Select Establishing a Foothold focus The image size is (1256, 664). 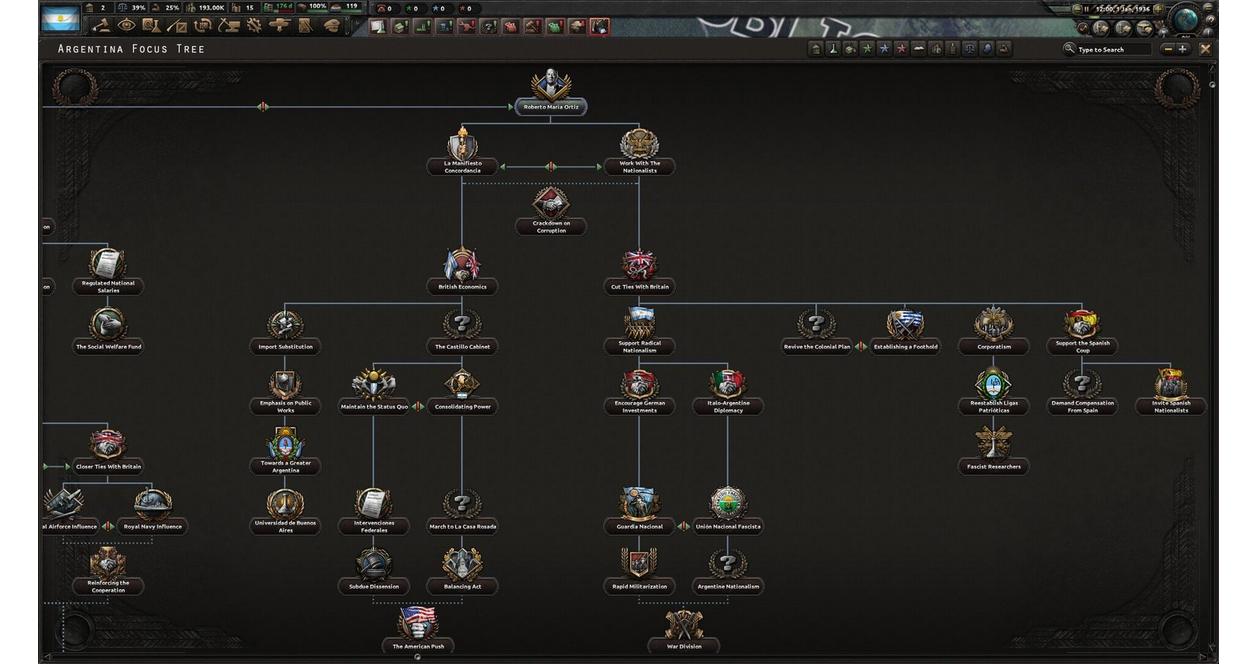pyautogui.click(x=905, y=332)
